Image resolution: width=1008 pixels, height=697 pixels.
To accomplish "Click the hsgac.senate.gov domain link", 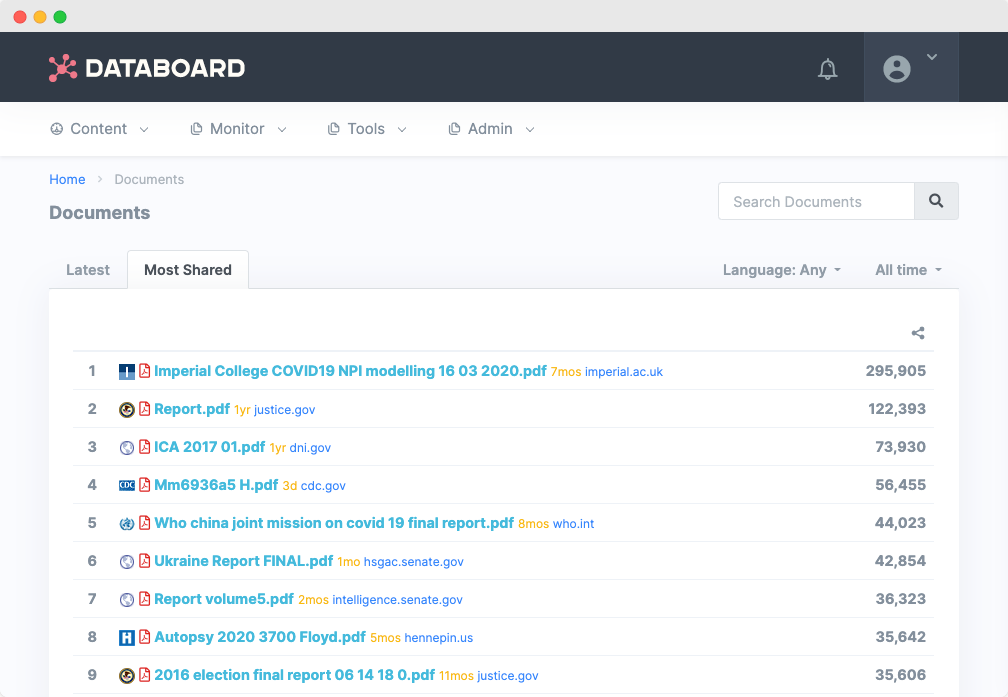I will pos(413,561).
